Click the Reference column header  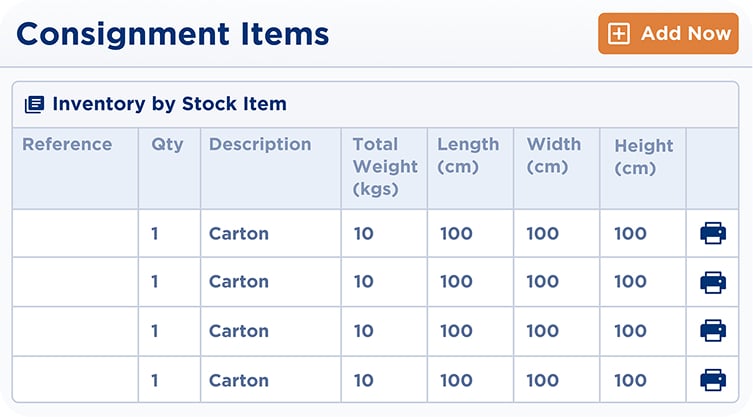[67, 144]
